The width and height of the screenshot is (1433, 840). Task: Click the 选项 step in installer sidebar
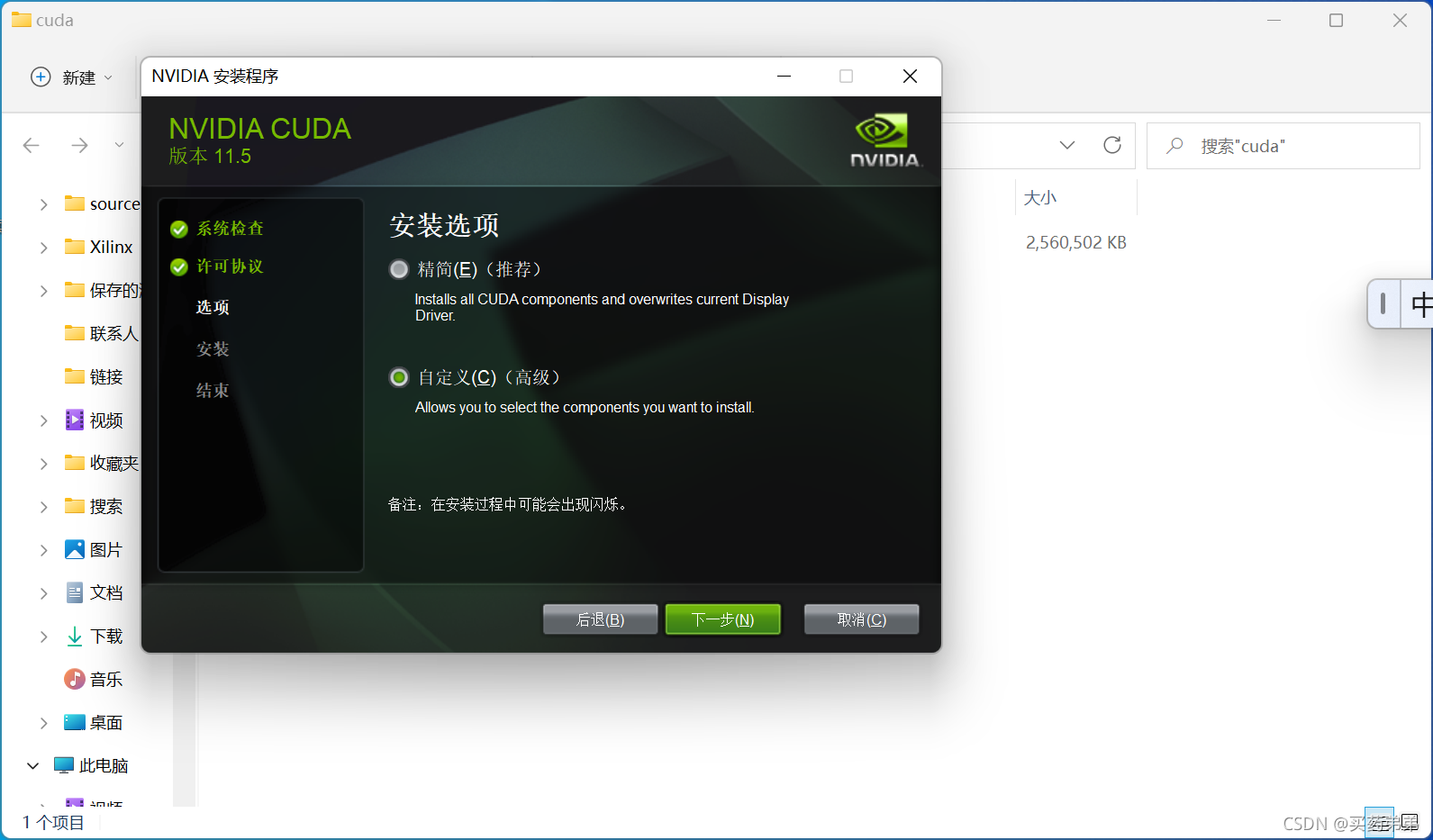tap(213, 307)
